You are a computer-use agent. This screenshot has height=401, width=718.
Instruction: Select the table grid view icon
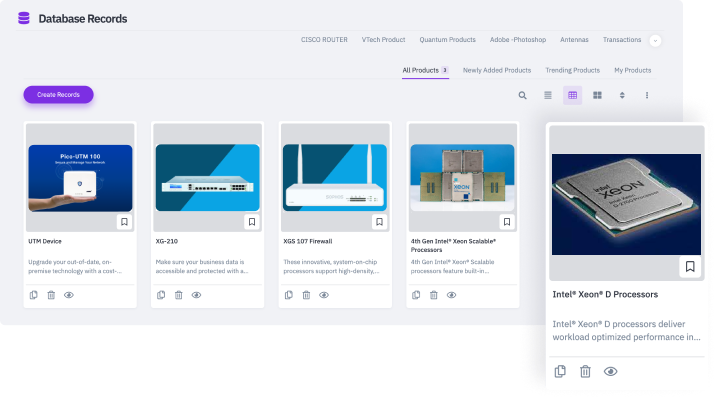tap(572, 95)
